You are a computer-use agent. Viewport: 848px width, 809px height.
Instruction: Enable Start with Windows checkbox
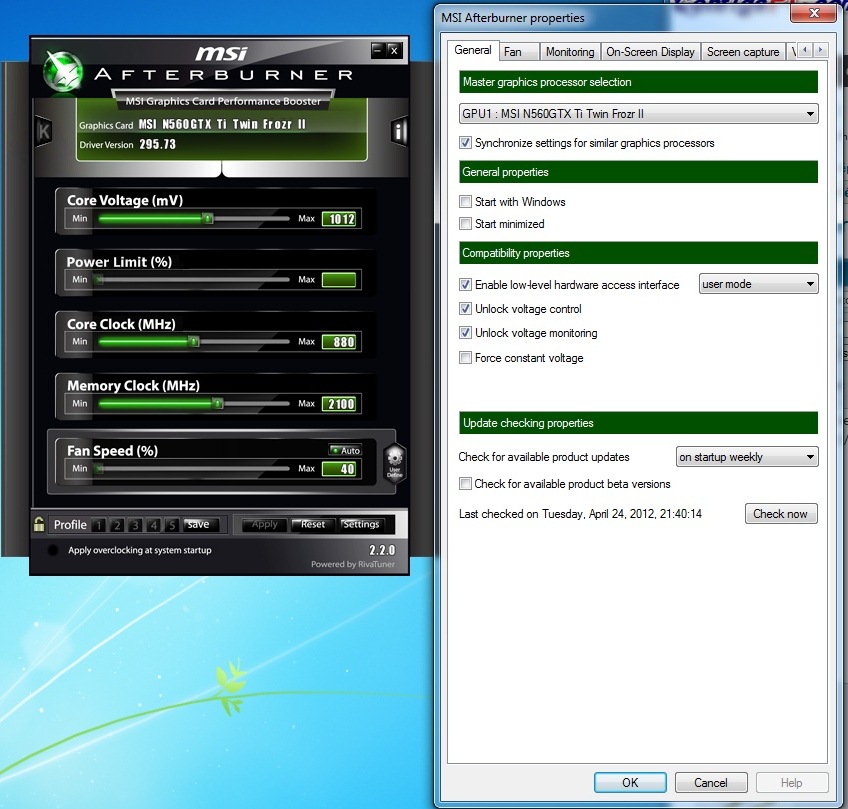pyautogui.click(x=465, y=202)
